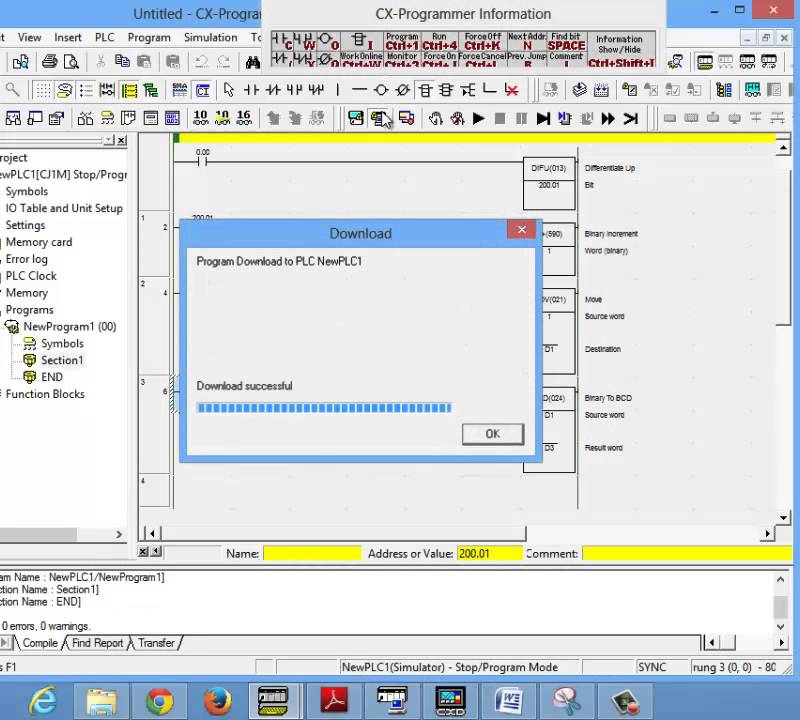Select the arrow selection pointer tool

[229, 90]
